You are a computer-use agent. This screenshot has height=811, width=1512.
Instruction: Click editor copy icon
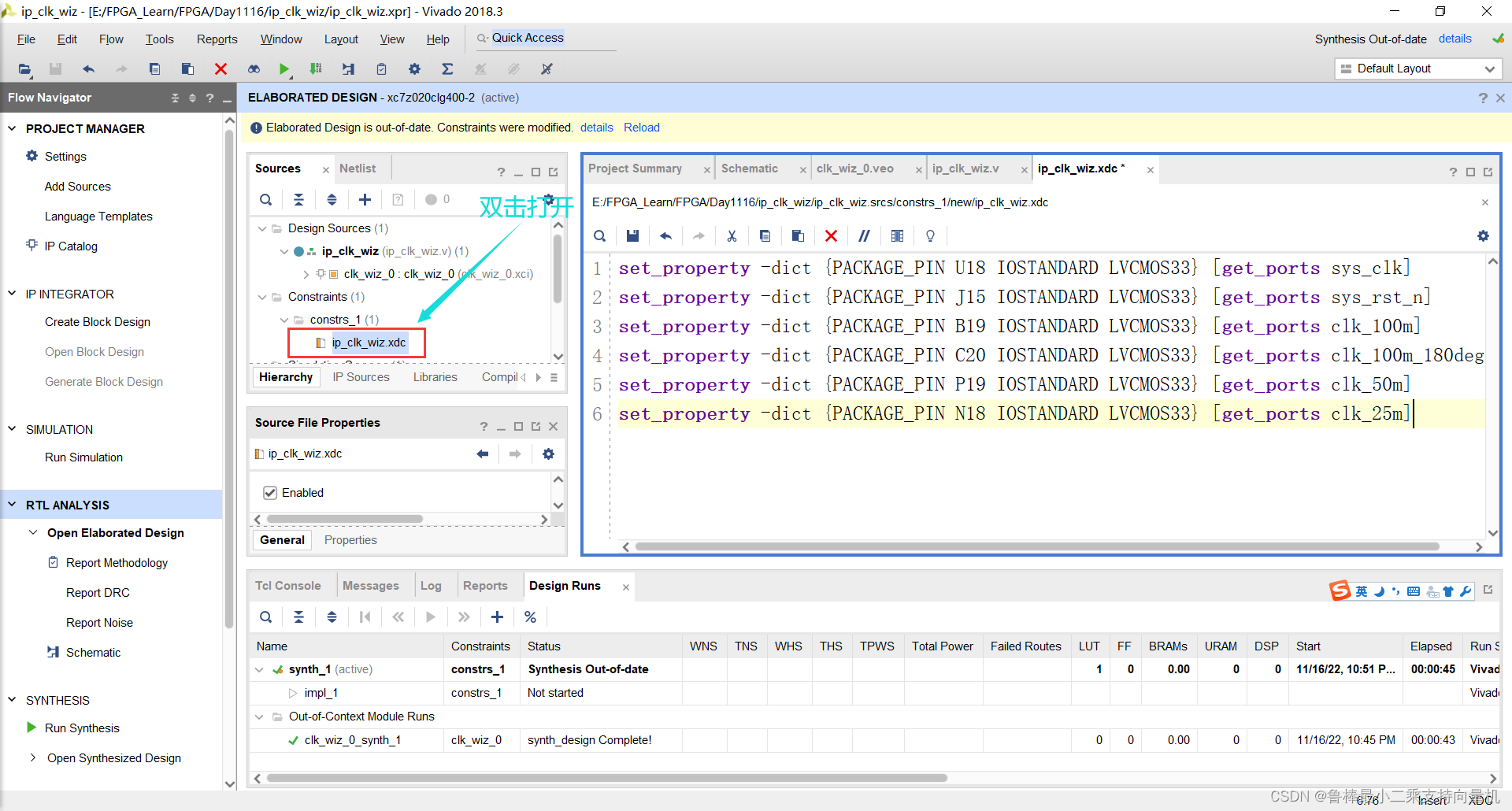coord(765,236)
